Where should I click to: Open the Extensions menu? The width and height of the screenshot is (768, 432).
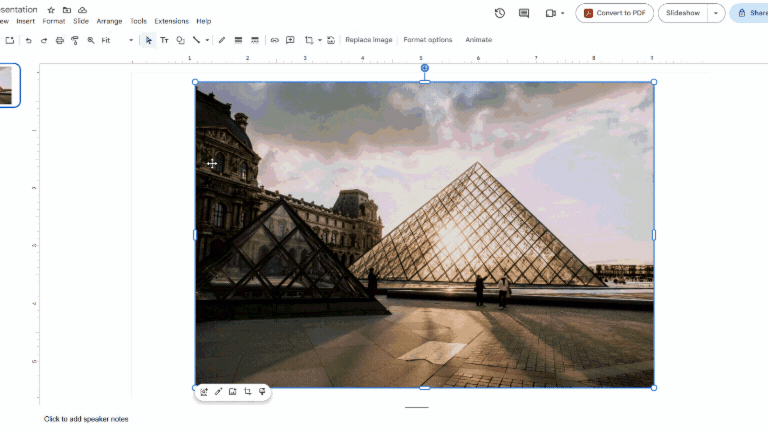pos(171,21)
